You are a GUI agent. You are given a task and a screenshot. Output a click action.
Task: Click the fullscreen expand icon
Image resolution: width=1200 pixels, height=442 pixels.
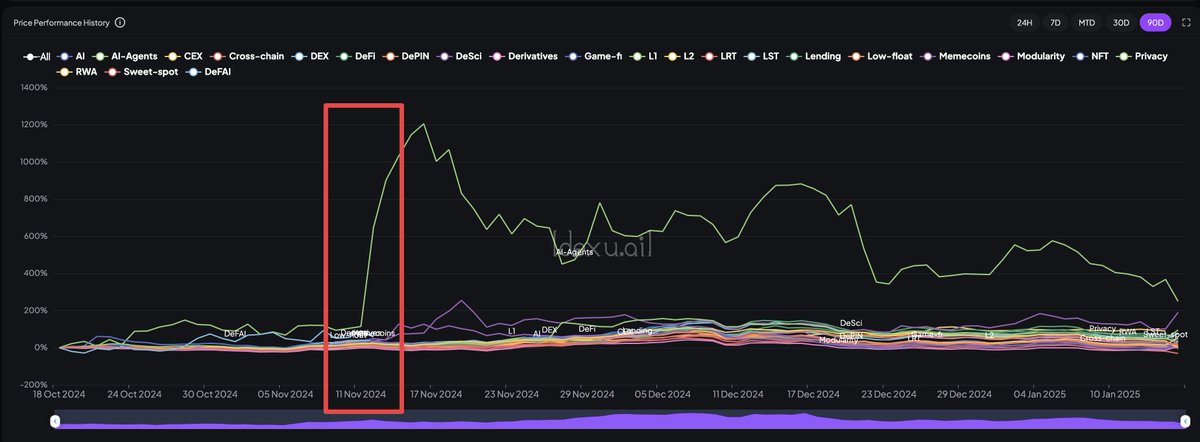(1186, 22)
